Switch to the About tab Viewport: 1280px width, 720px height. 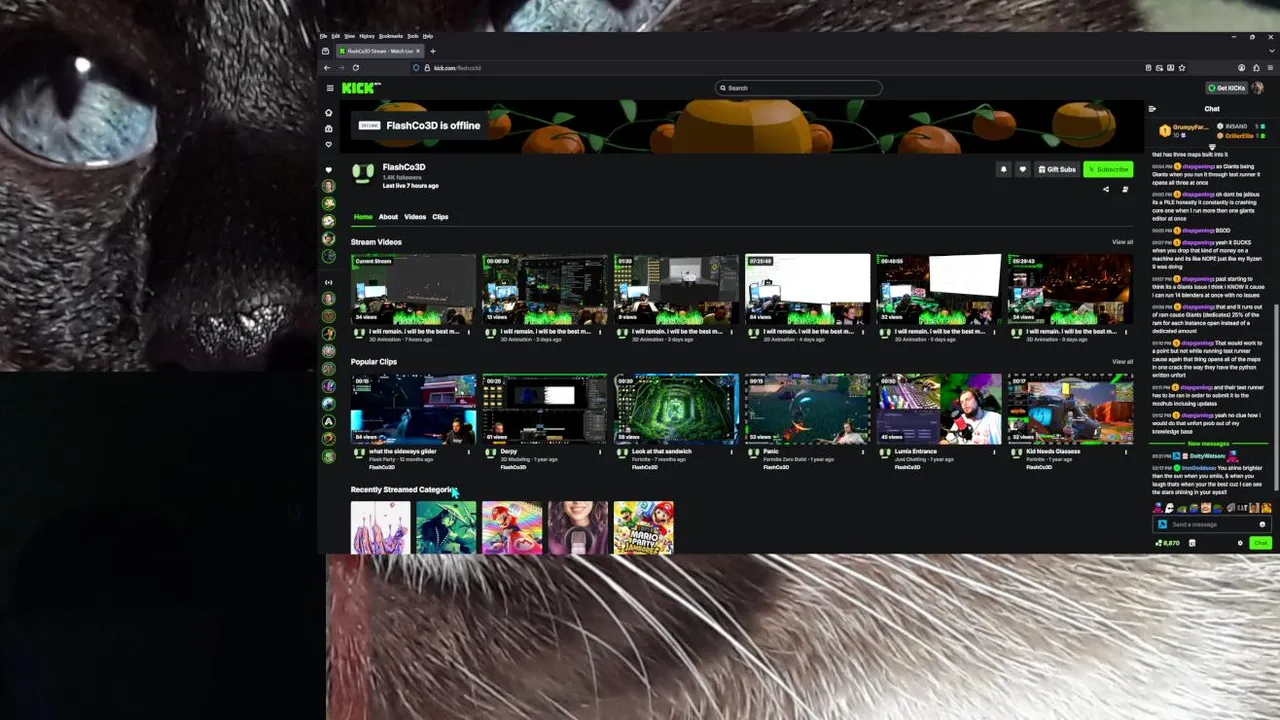coord(388,217)
